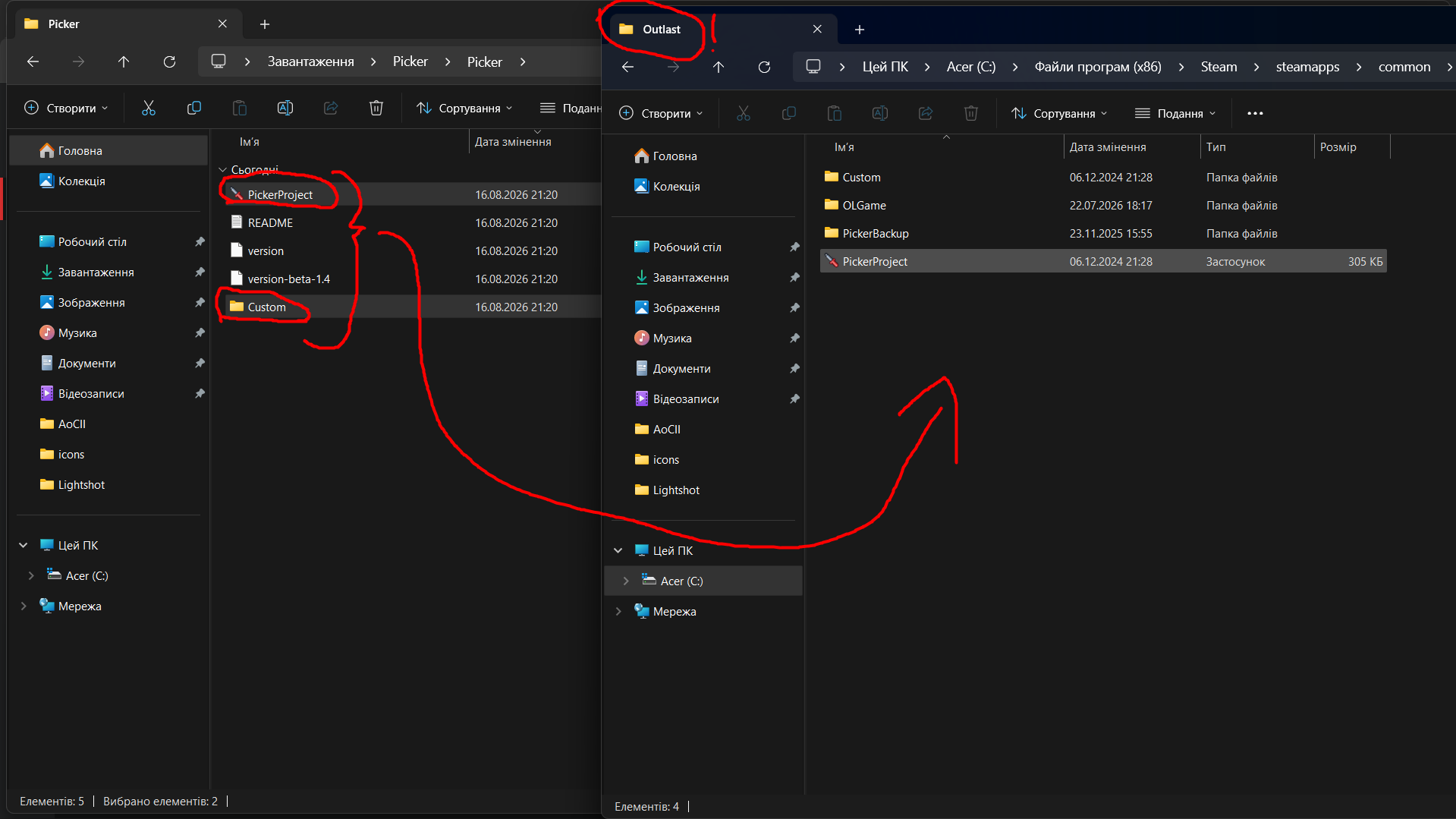
Task: Collapse Цей ПК tree in Outlast sidebar
Action: click(x=618, y=550)
